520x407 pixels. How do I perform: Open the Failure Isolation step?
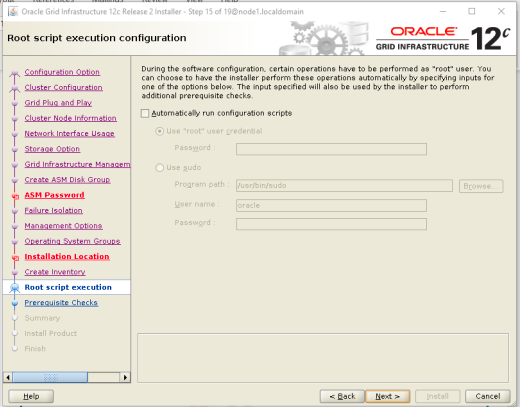click(53, 210)
